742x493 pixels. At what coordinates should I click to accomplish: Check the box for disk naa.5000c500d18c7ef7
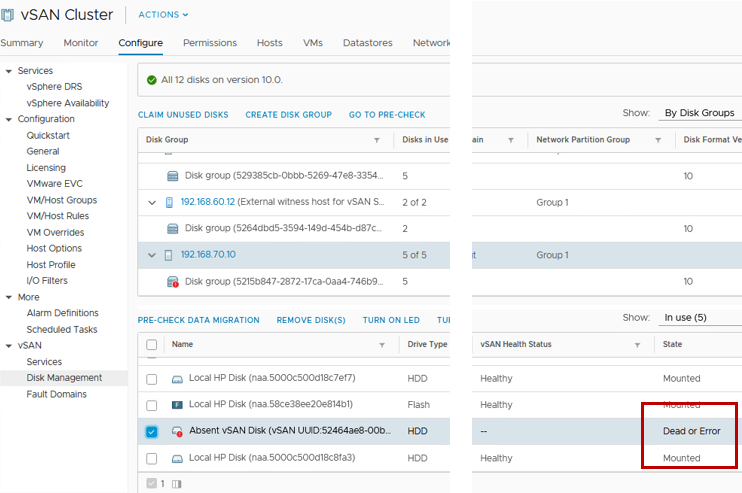click(151, 379)
